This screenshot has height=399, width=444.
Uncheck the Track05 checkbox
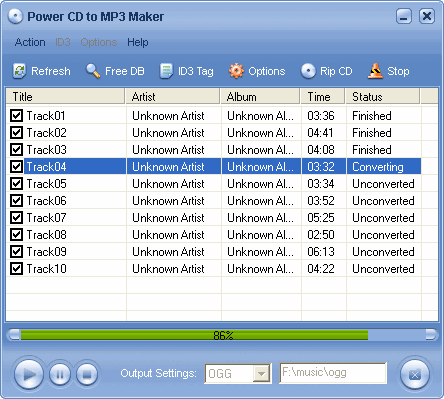tap(16, 183)
